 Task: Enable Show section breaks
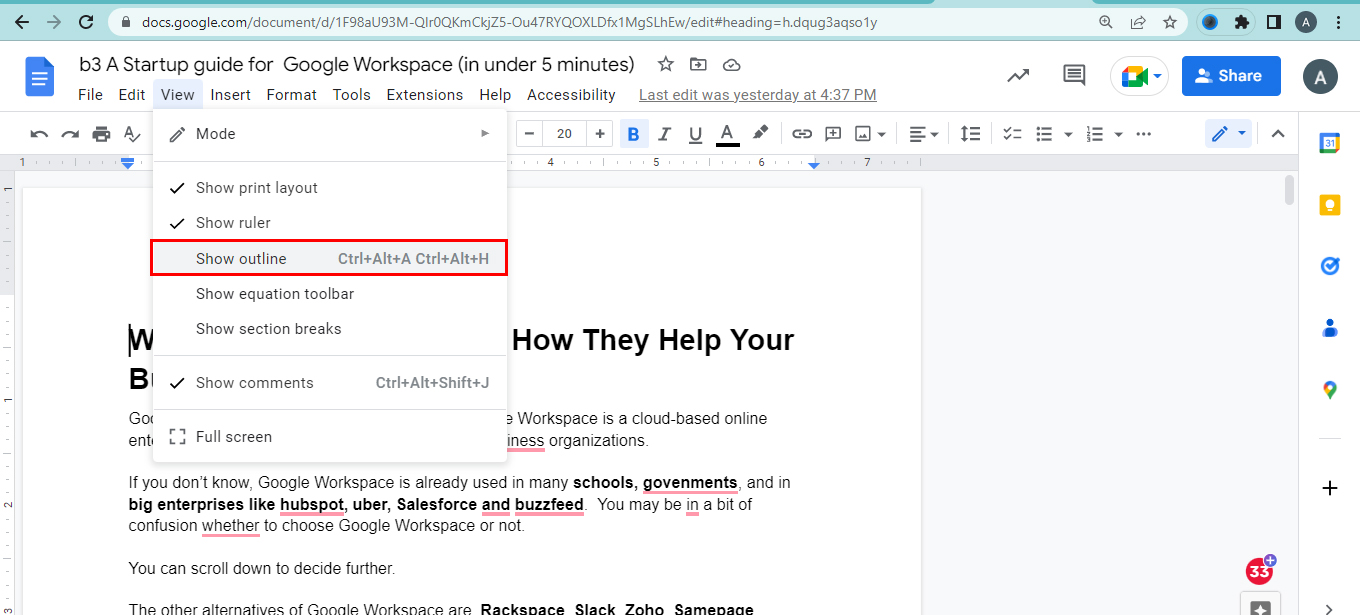pos(330,329)
